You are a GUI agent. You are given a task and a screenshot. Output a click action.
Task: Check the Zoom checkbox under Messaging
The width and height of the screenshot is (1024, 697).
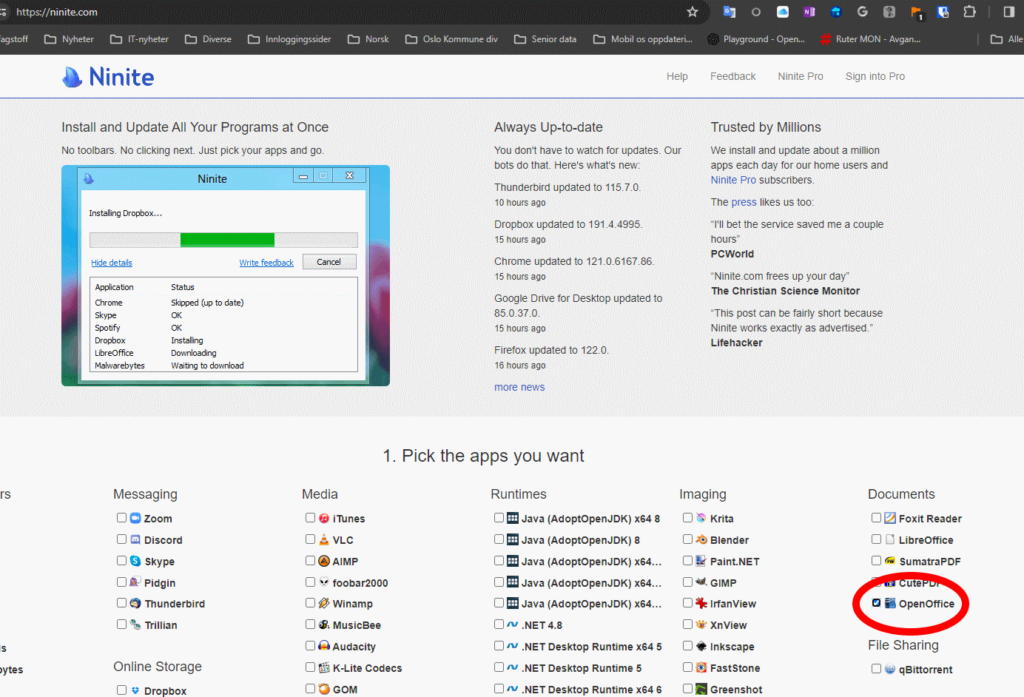tap(122, 519)
